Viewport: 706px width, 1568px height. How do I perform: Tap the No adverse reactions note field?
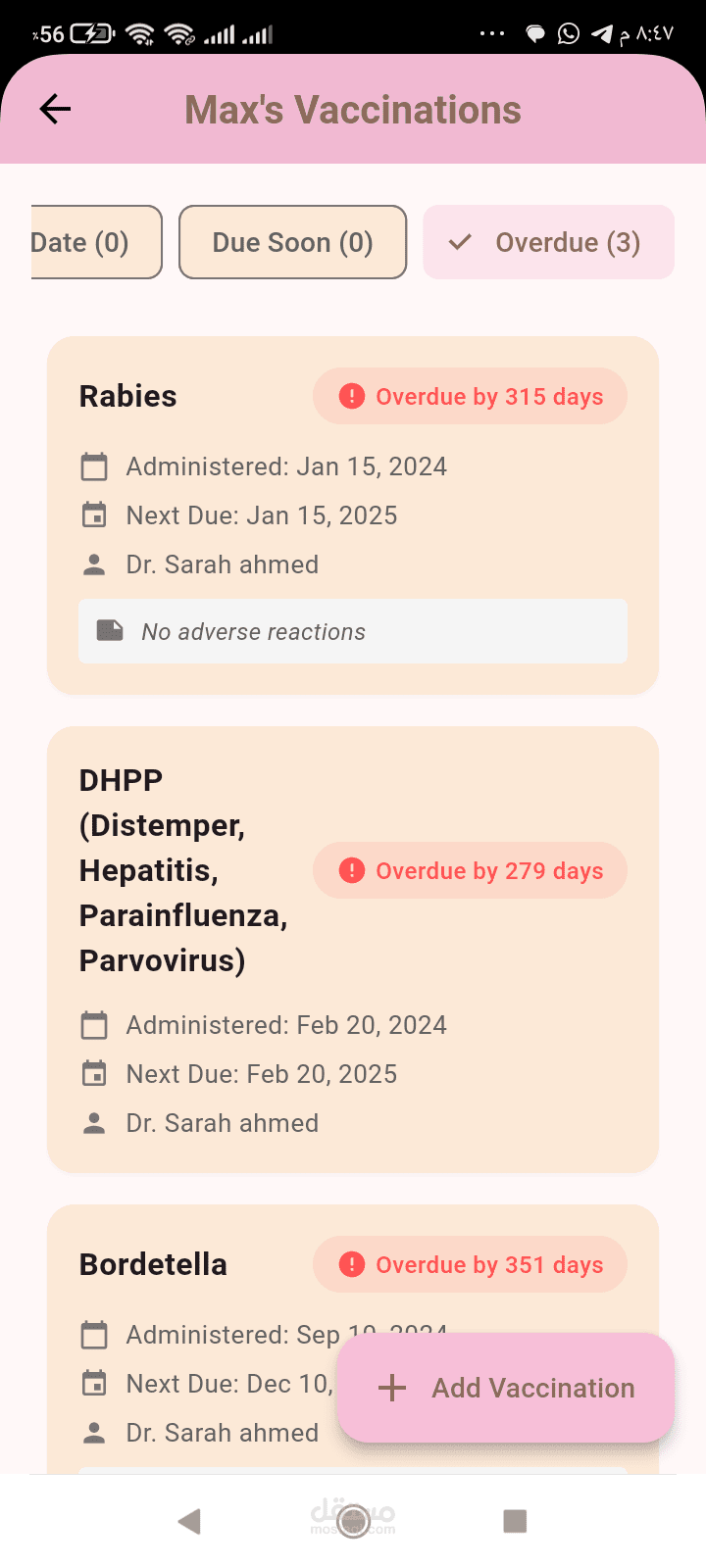[353, 631]
